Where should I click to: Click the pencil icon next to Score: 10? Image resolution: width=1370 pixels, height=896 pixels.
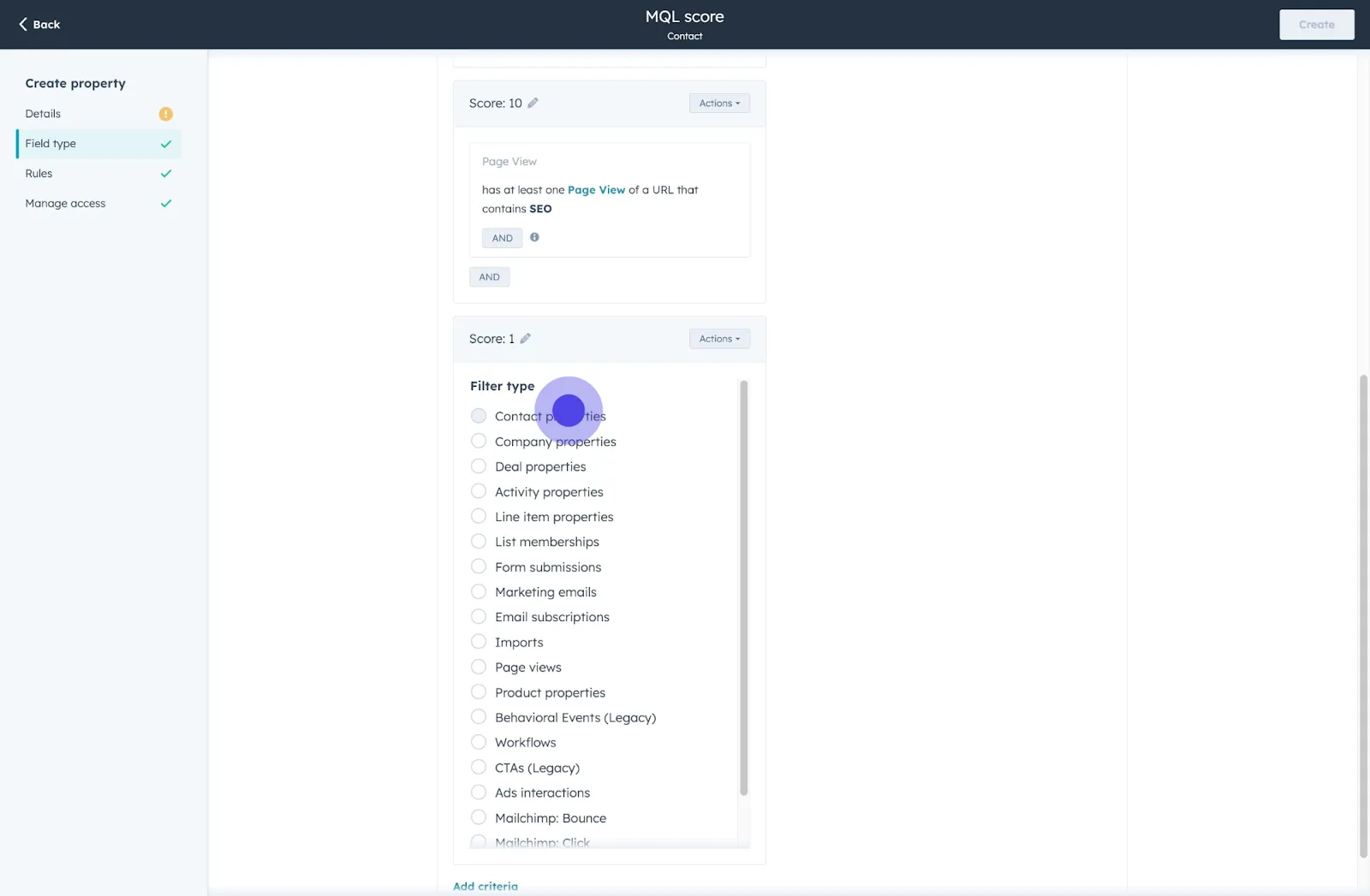tap(533, 103)
